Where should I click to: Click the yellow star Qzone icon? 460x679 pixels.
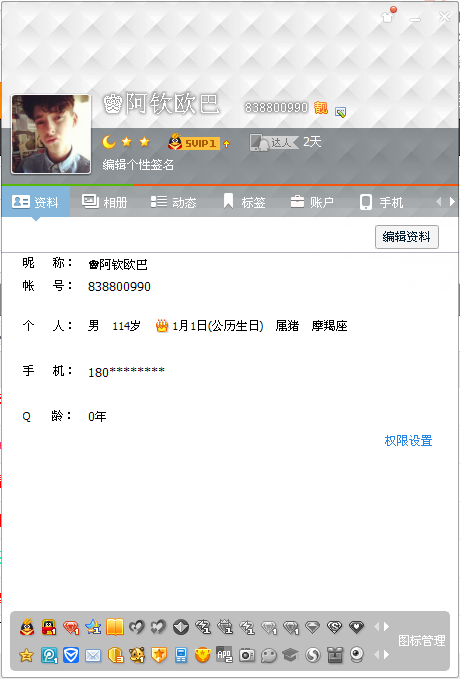(x=26, y=656)
